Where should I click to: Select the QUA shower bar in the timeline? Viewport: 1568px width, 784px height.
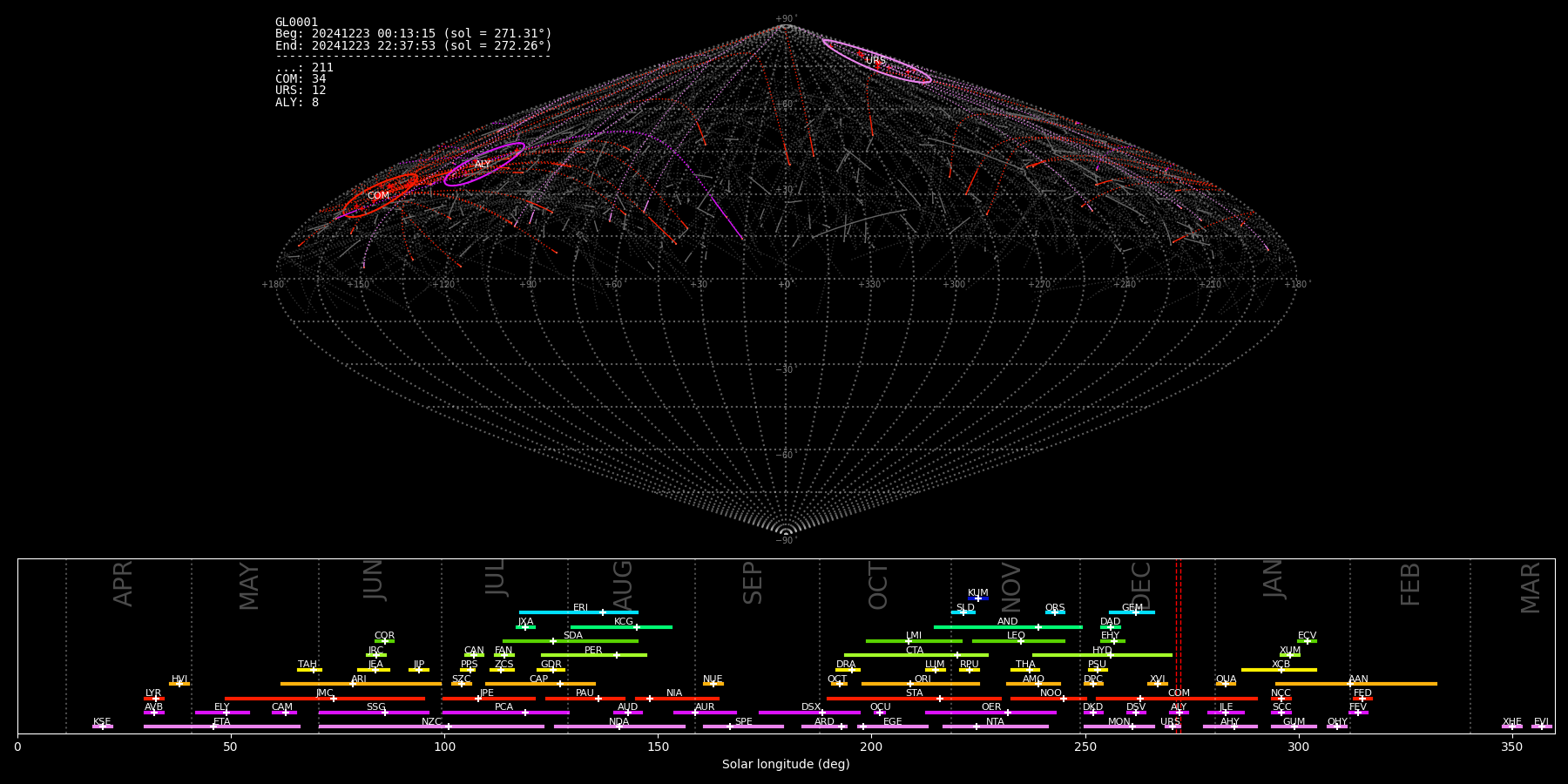coord(1226,684)
